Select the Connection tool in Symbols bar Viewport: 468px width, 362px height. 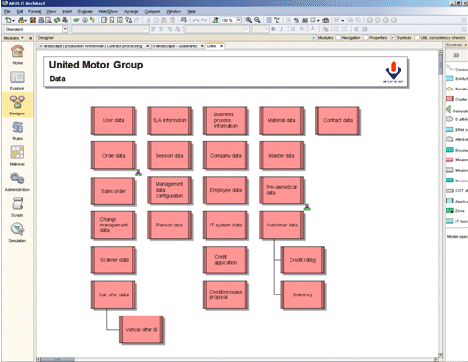[450, 68]
